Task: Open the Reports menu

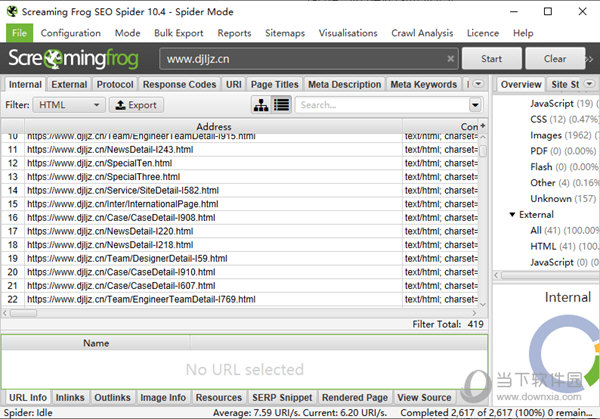Action: click(x=234, y=33)
